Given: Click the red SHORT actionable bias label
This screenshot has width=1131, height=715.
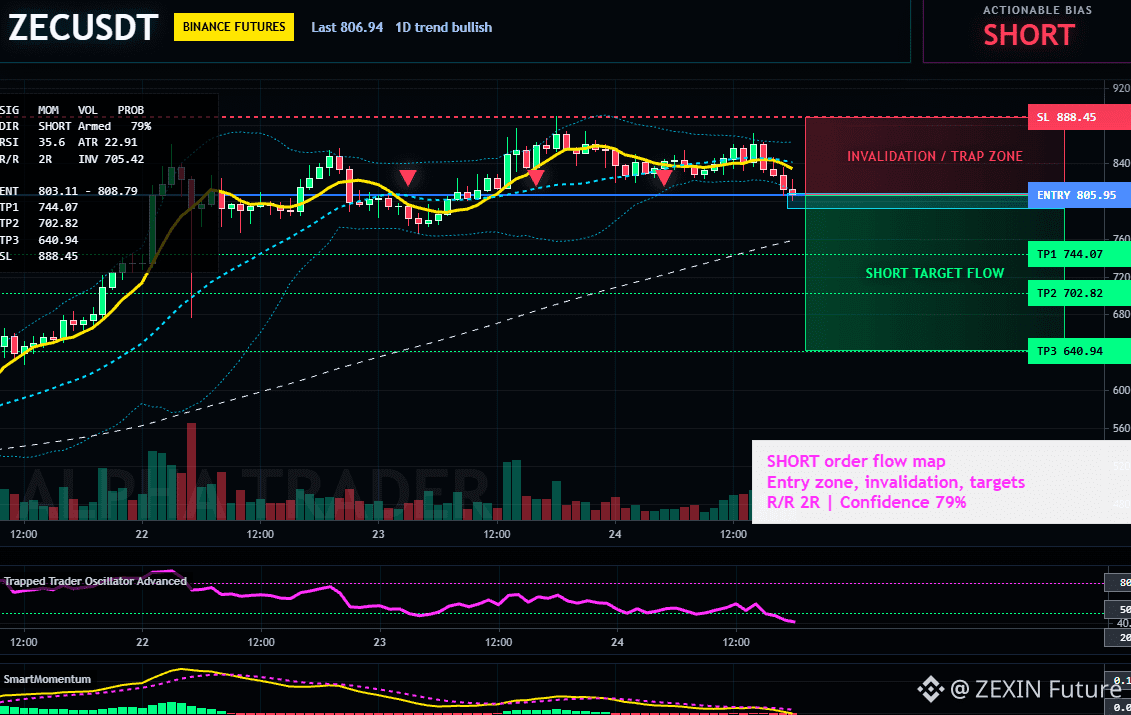Looking at the screenshot, I should pyautogui.click(x=1029, y=35).
